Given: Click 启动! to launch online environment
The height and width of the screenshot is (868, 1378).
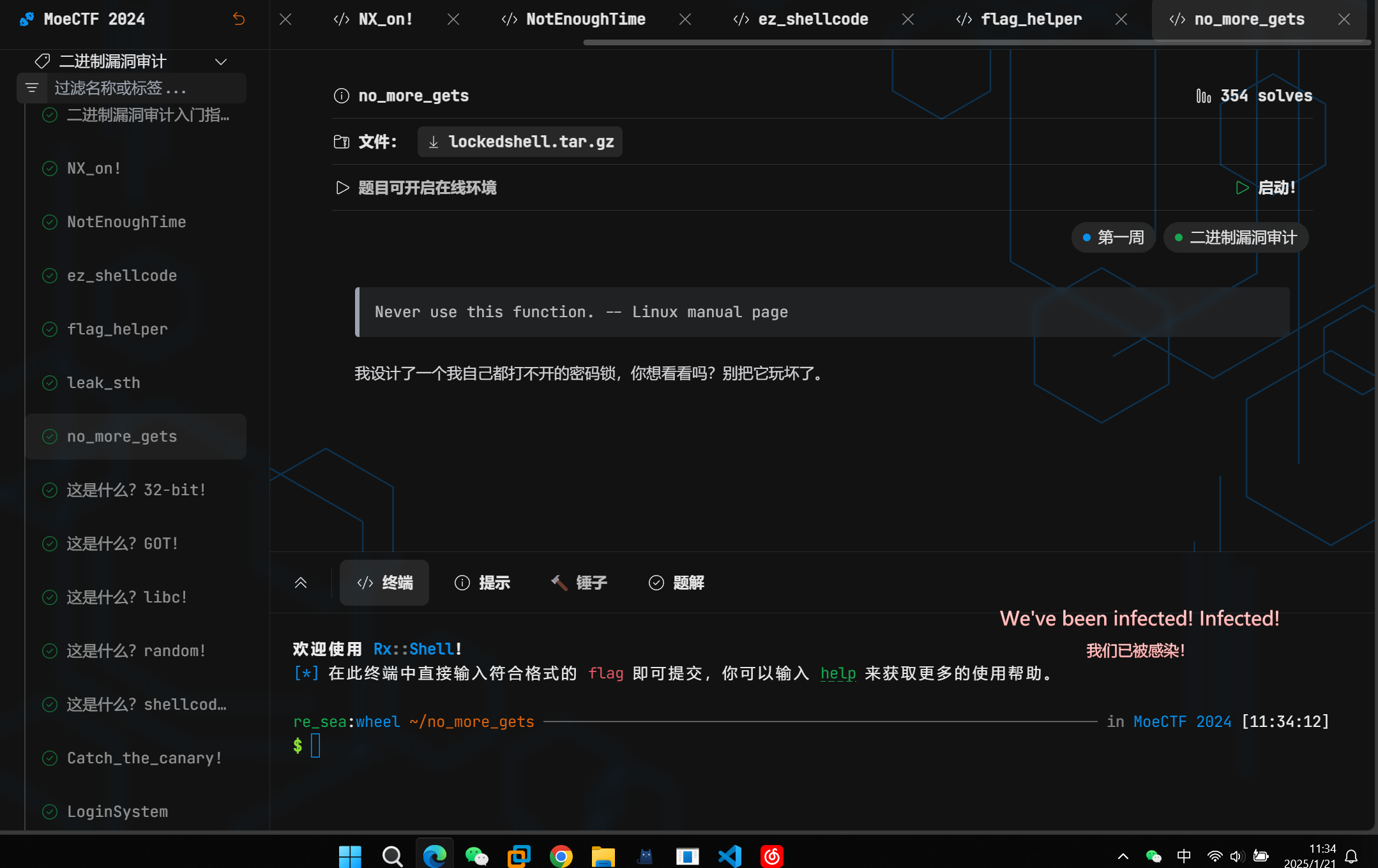Looking at the screenshot, I should [x=1266, y=188].
